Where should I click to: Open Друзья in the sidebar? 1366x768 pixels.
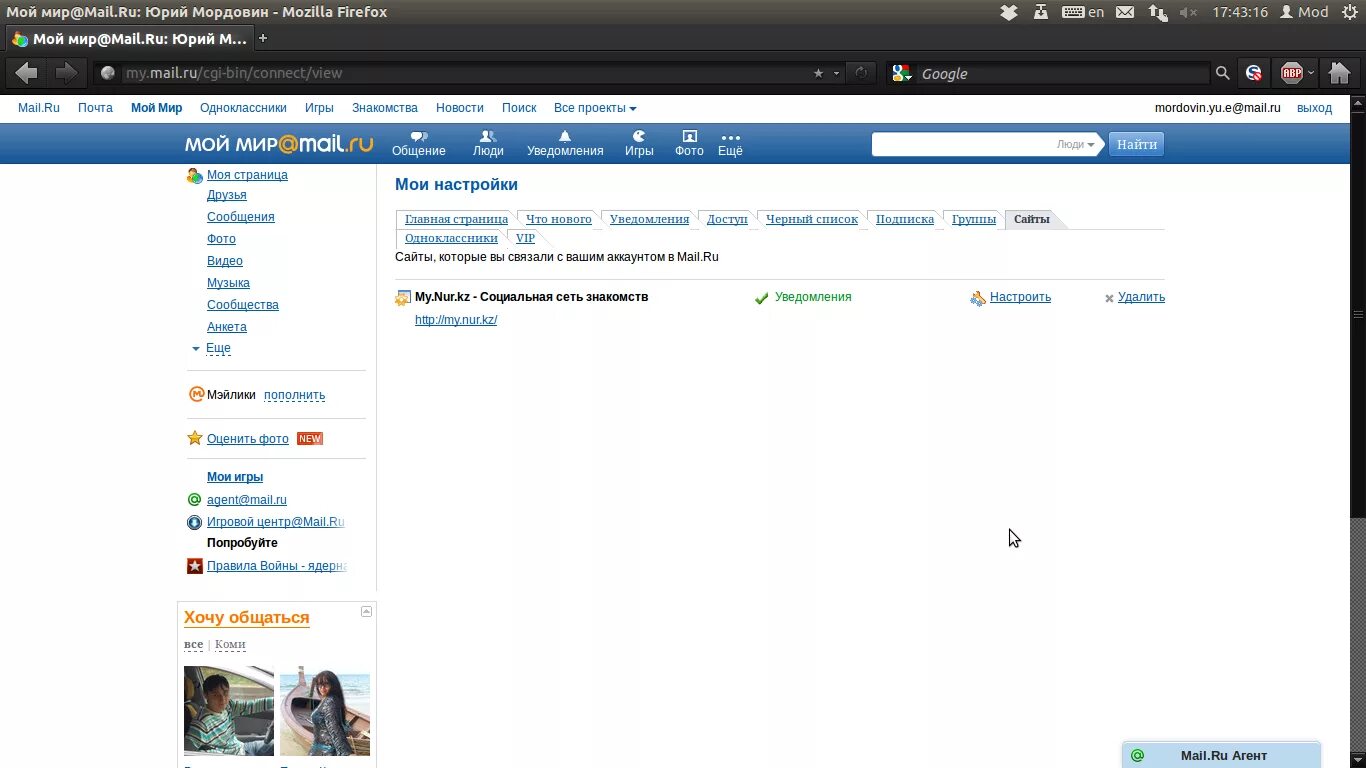227,195
